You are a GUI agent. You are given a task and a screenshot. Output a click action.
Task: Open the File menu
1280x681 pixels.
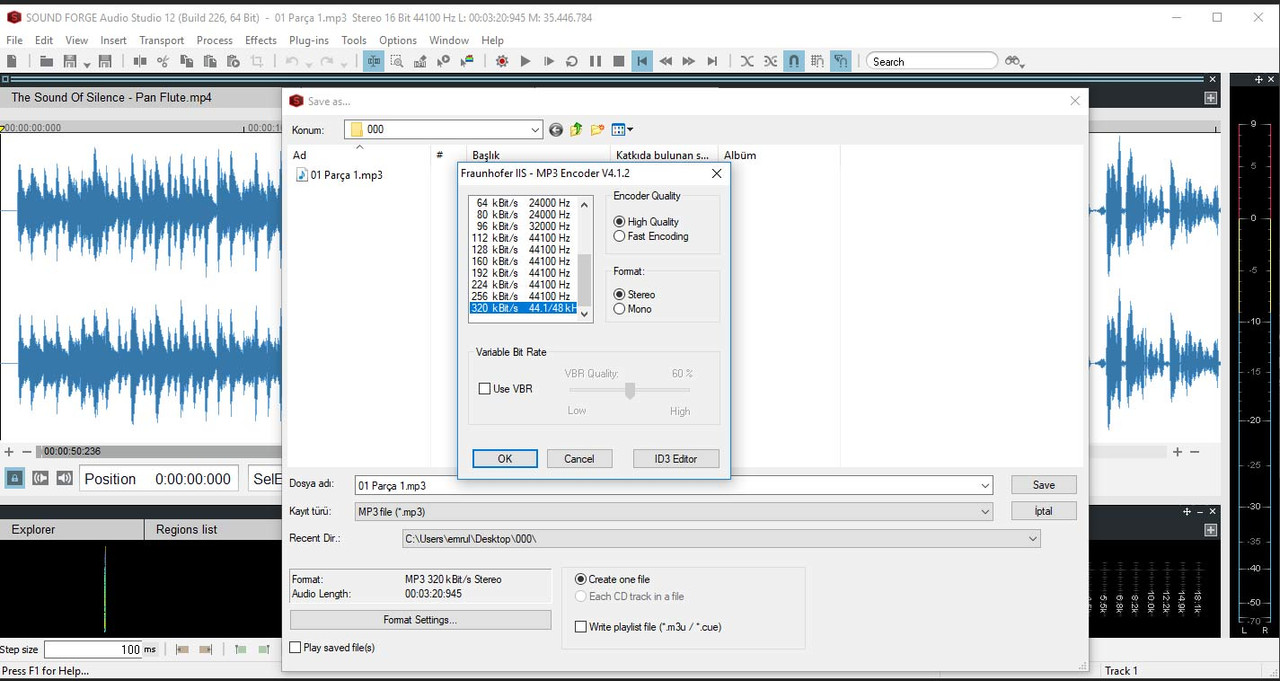15,40
